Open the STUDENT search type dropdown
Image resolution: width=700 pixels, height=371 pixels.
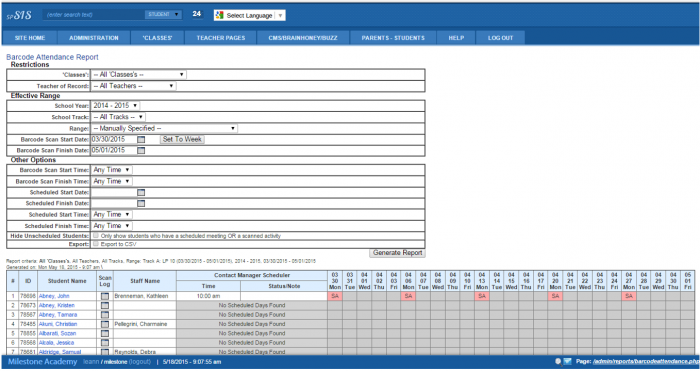pyautogui.click(x=163, y=15)
